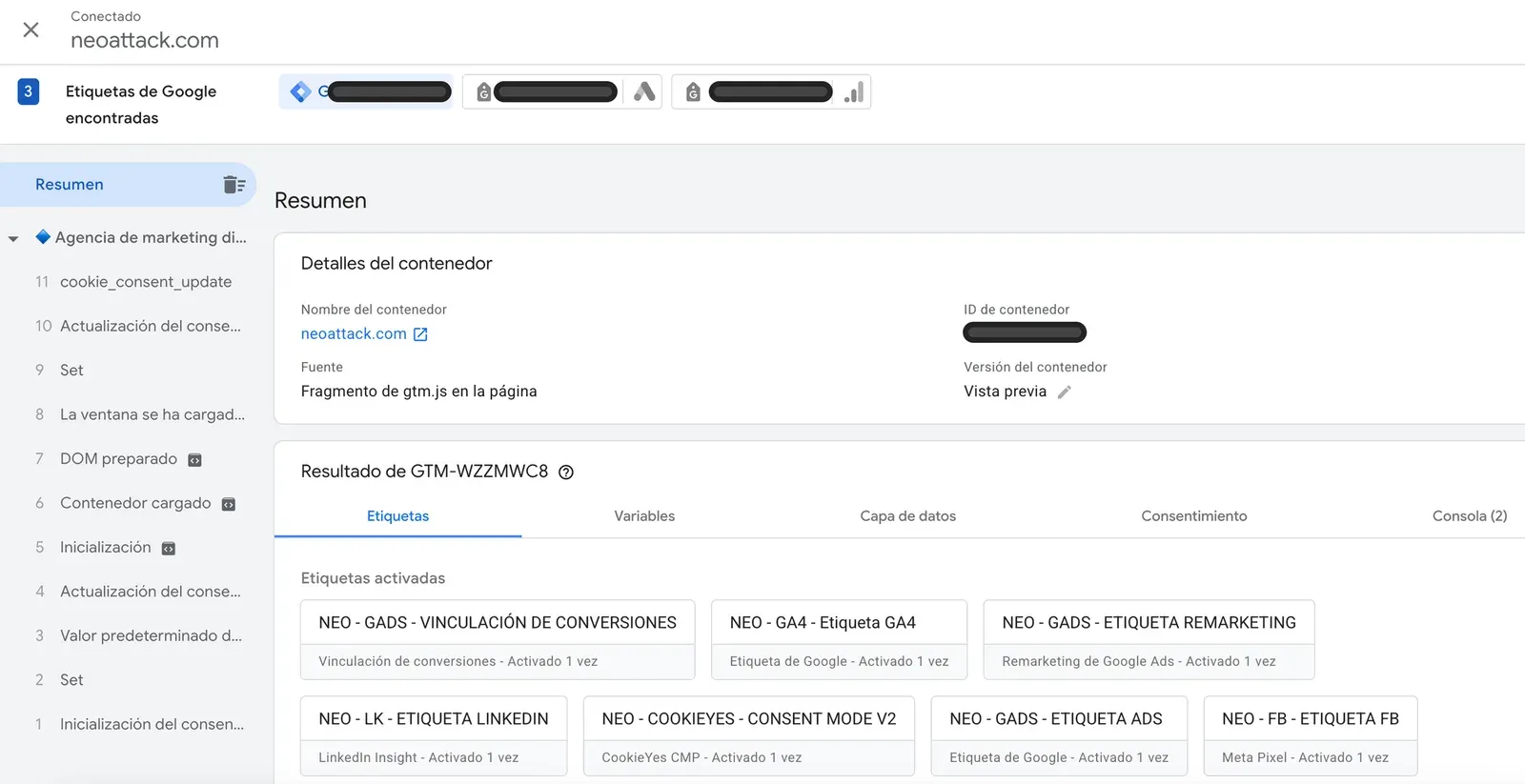Viewport: 1525px width, 784px height.
Task: Click the code icon next to DOM preparado
Action: click(194, 460)
